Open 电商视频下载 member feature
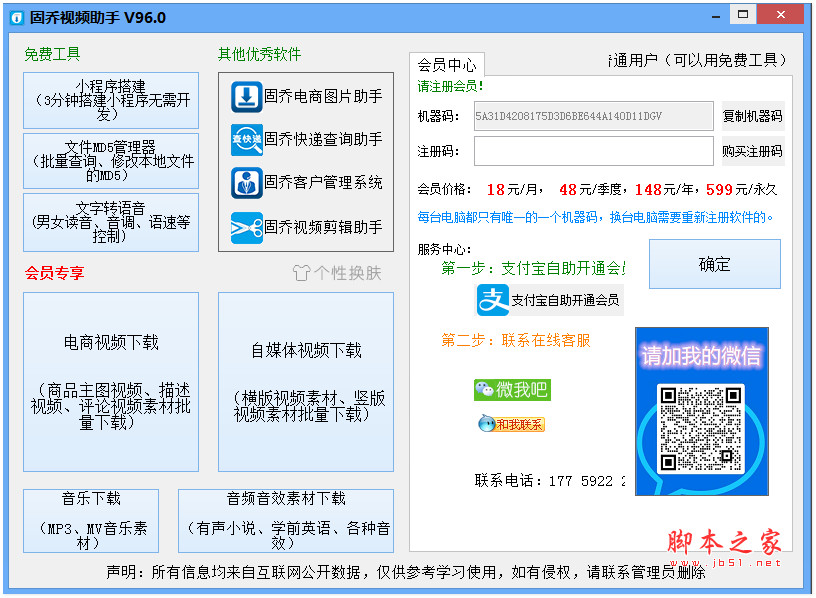The width and height of the screenshot is (816, 598). point(111,382)
